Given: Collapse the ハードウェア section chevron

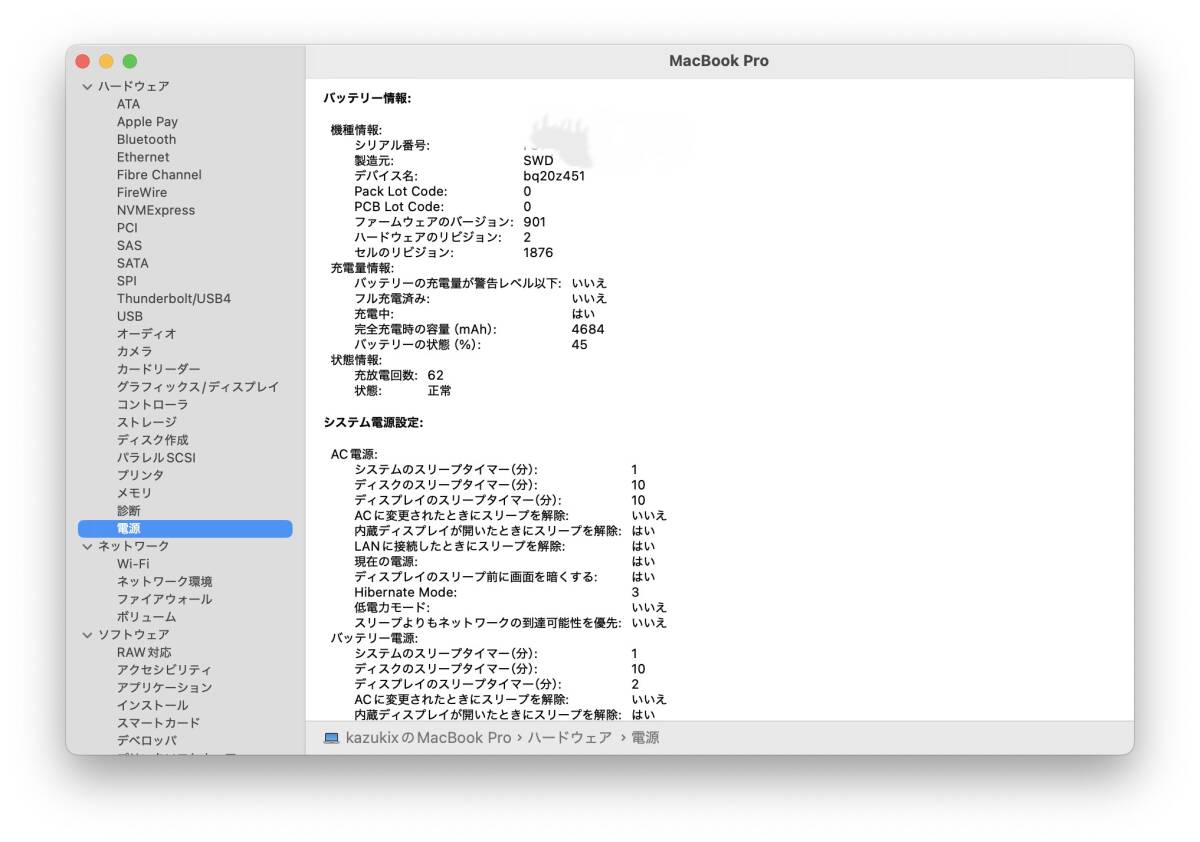Looking at the screenshot, I should [87, 86].
